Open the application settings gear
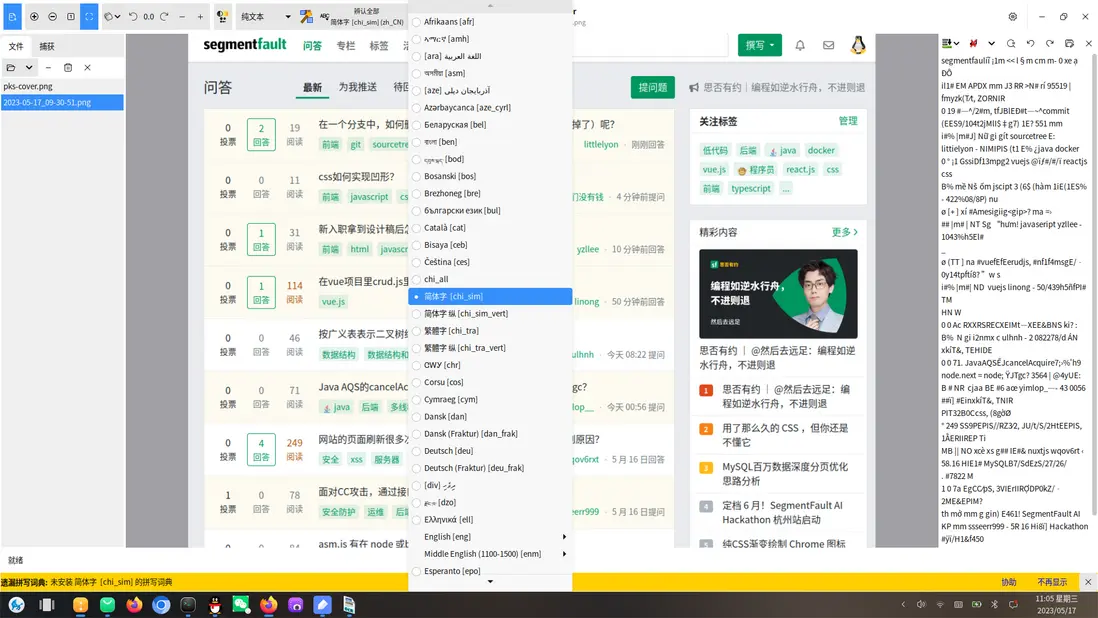The height and width of the screenshot is (618, 1098). (1012, 16)
